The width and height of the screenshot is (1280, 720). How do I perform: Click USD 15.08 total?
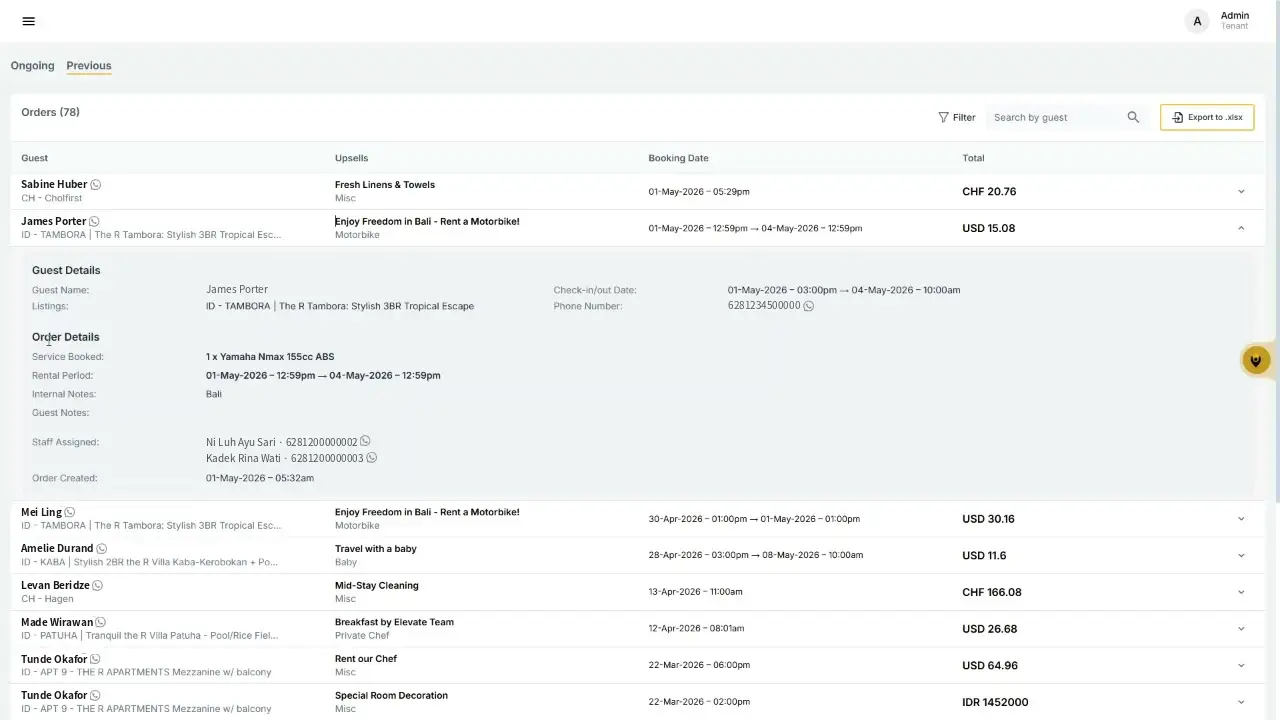(988, 228)
